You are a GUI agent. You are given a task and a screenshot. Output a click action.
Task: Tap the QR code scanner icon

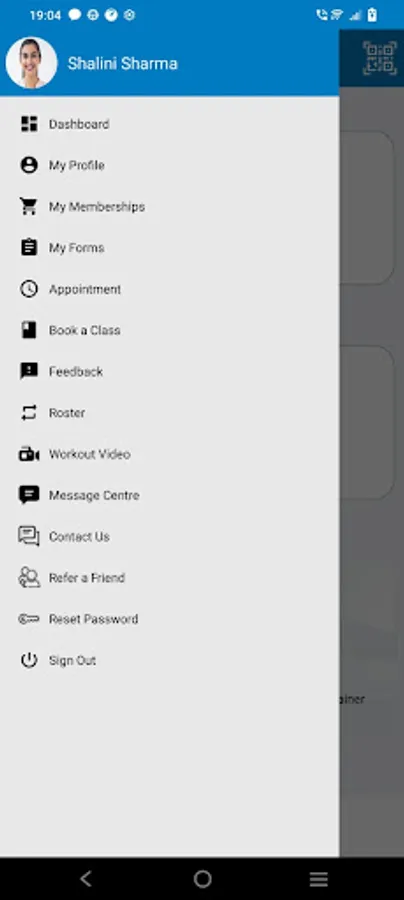click(379, 58)
